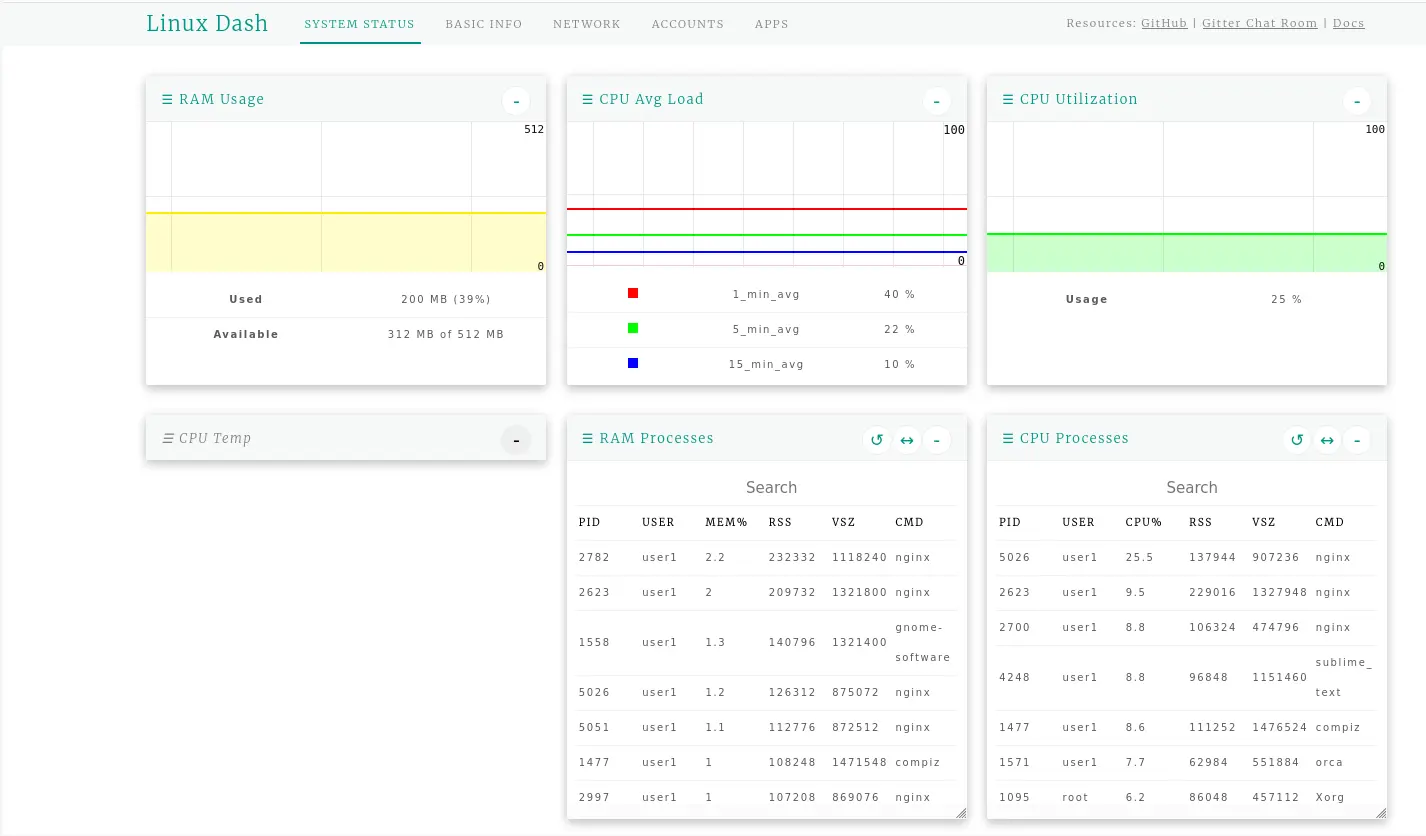Minimize the RAM Processes panel
Viewport: 1426px width, 836px height.
tap(936, 440)
